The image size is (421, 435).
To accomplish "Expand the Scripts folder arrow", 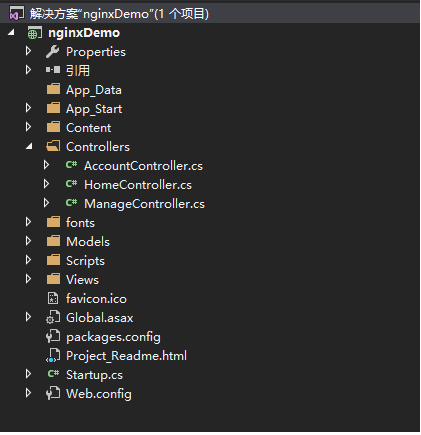I will 29,260.
